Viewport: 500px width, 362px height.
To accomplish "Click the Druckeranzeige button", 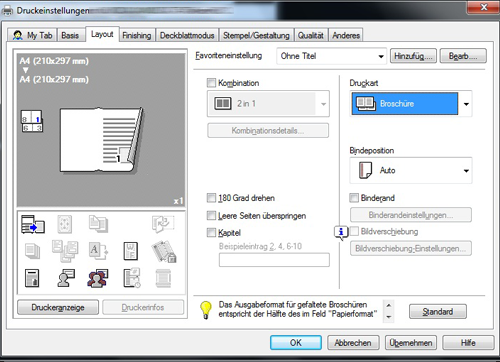I will (58, 307).
